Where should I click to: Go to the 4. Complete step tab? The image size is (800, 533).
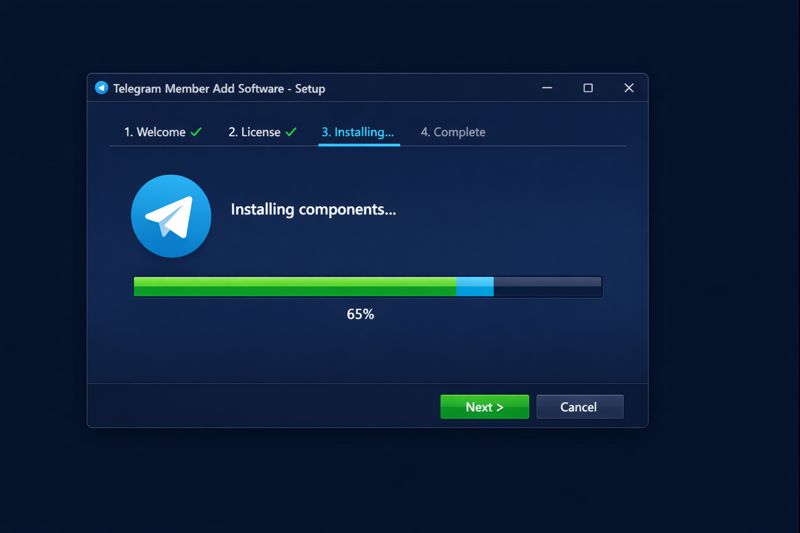click(x=453, y=132)
